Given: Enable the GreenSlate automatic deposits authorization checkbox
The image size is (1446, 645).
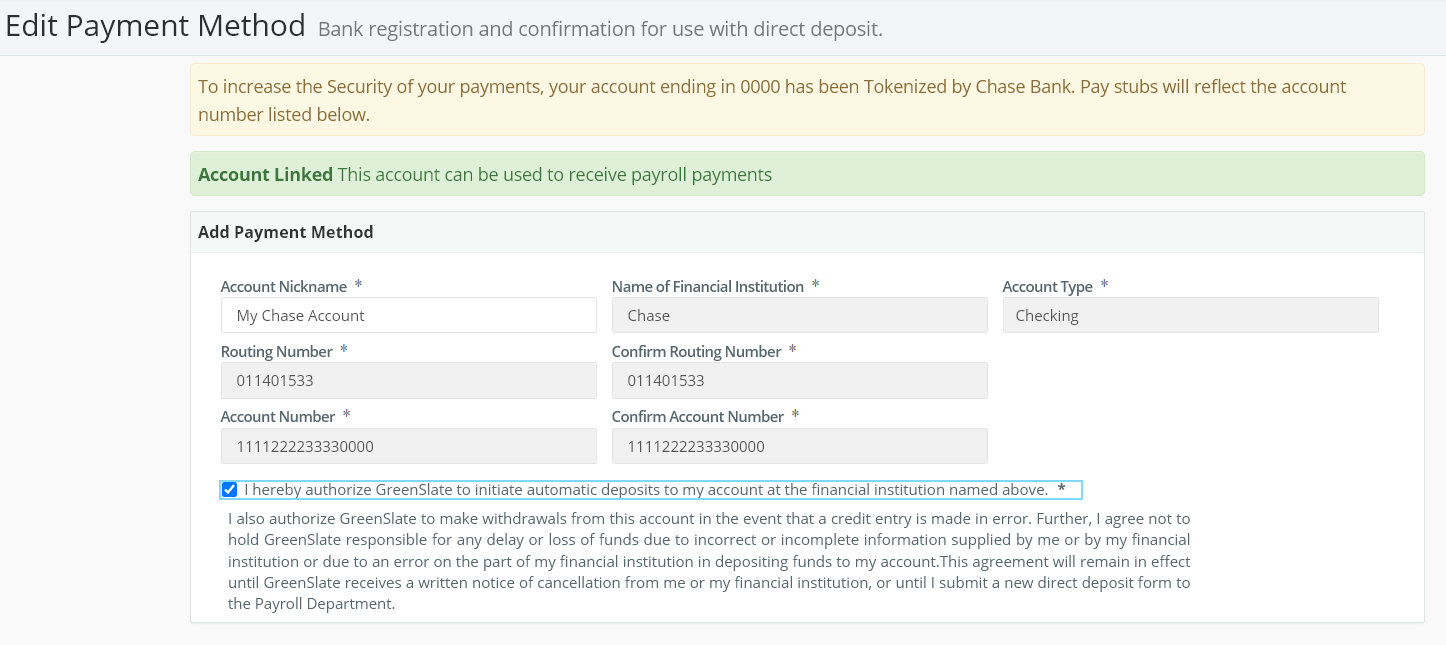Looking at the screenshot, I should tap(230, 489).
